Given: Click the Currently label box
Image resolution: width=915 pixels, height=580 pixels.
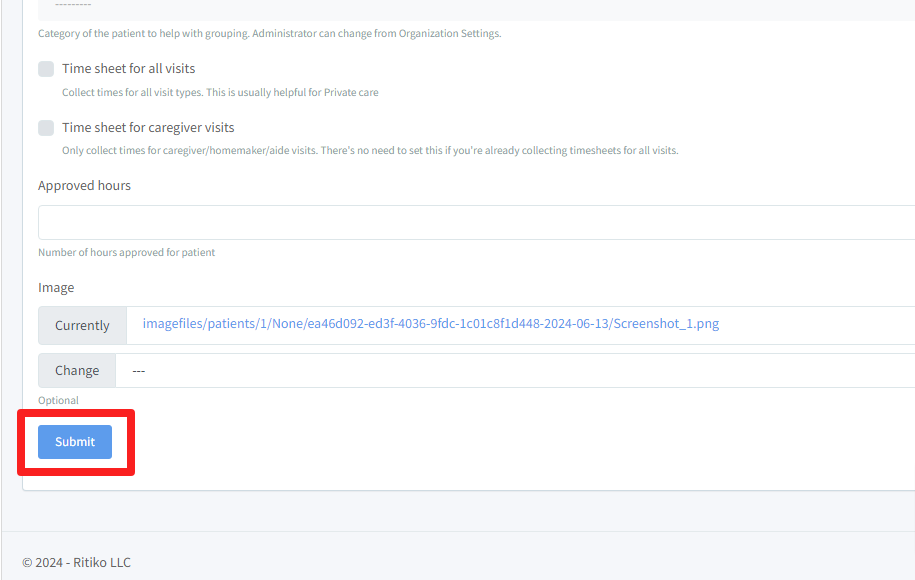Looking at the screenshot, I should [x=82, y=326].
